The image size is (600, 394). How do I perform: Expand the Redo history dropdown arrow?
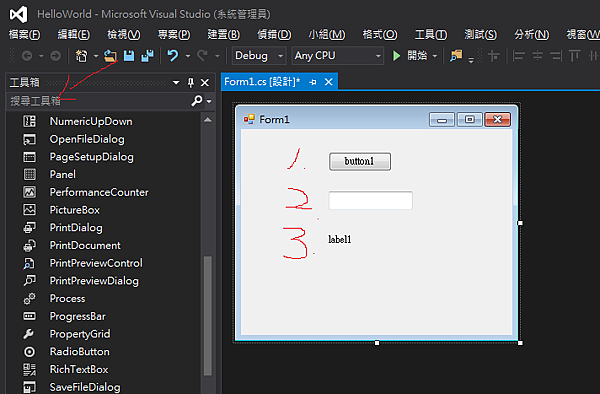(217, 57)
